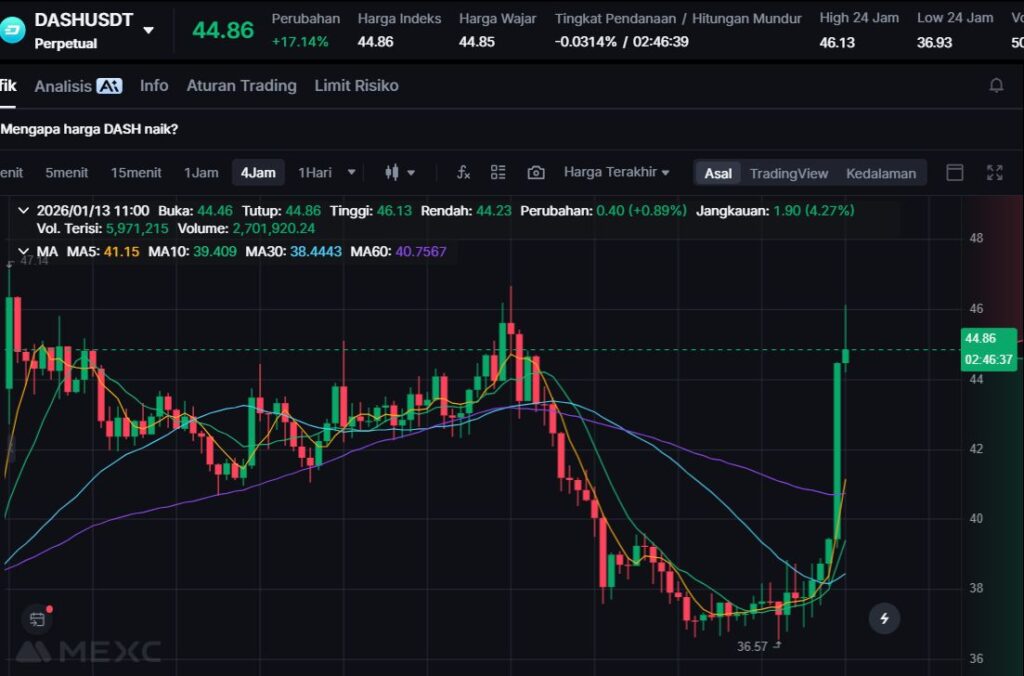Select the 1Jam timeframe
The width and height of the screenshot is (1024, 676).
click(201, 172)
